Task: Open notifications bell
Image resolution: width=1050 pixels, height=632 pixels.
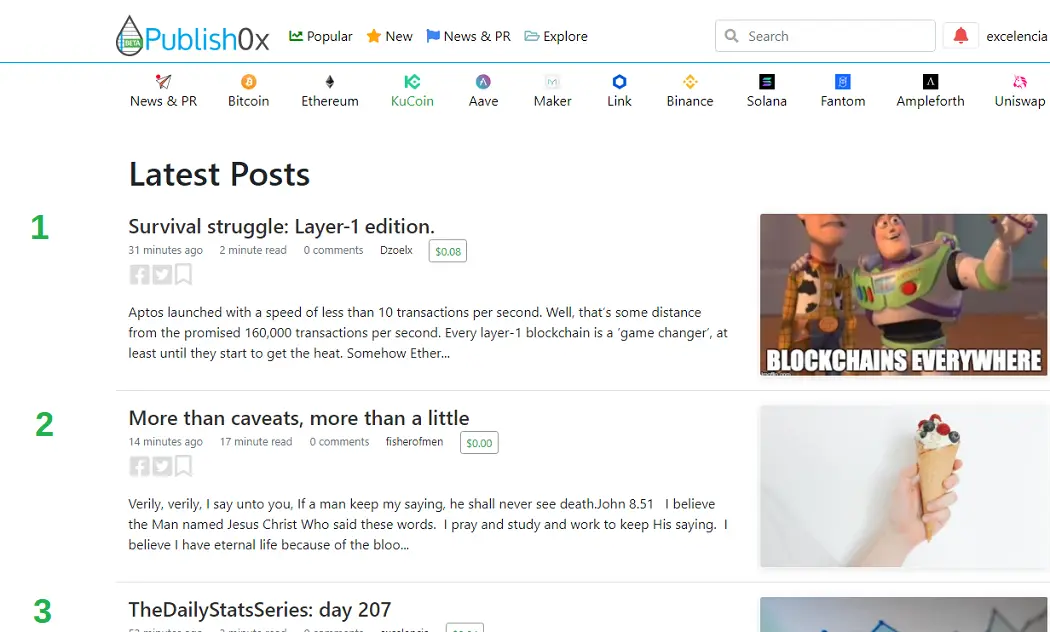Action: [960, 35]
